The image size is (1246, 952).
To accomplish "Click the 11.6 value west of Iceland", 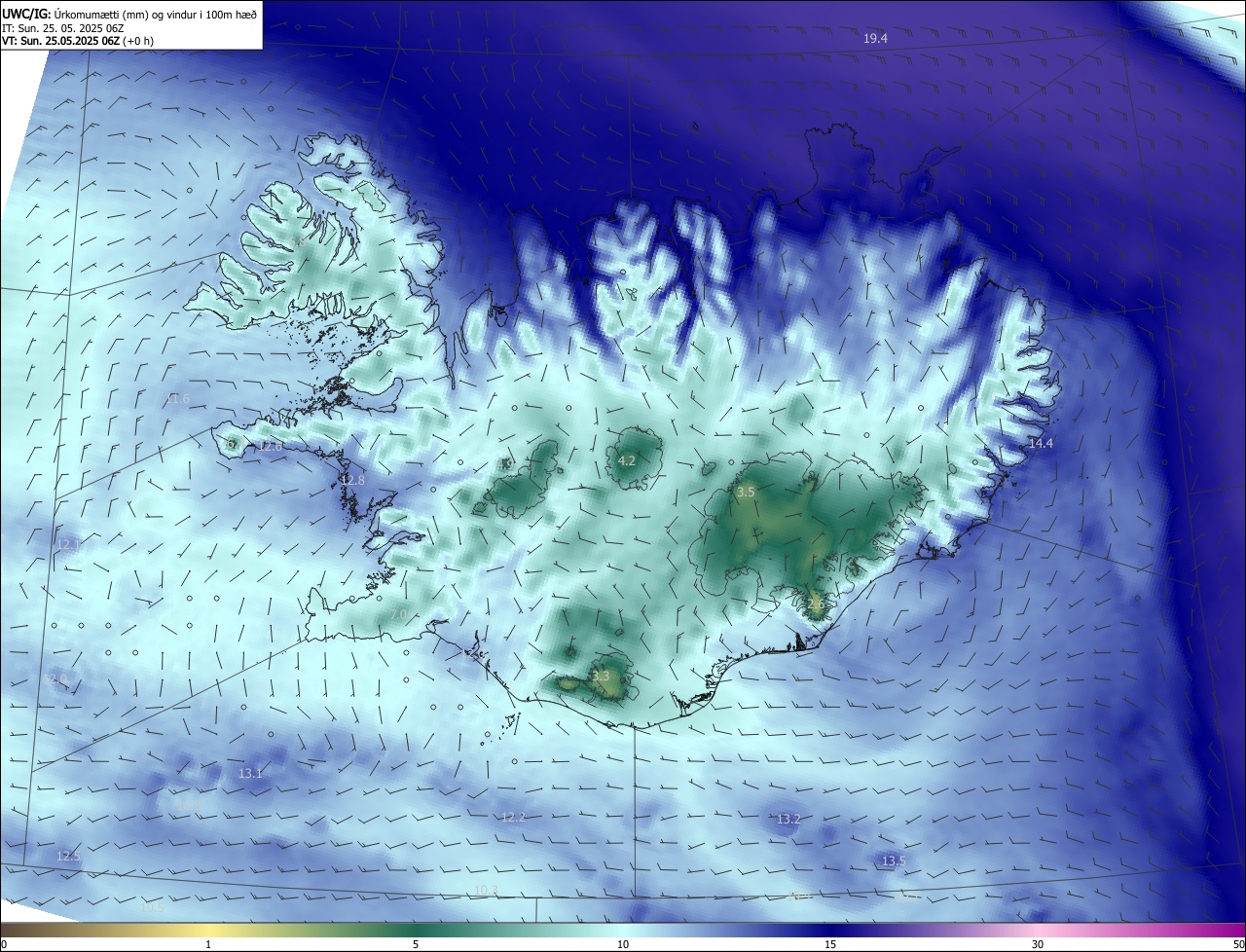I will (177, 398).
